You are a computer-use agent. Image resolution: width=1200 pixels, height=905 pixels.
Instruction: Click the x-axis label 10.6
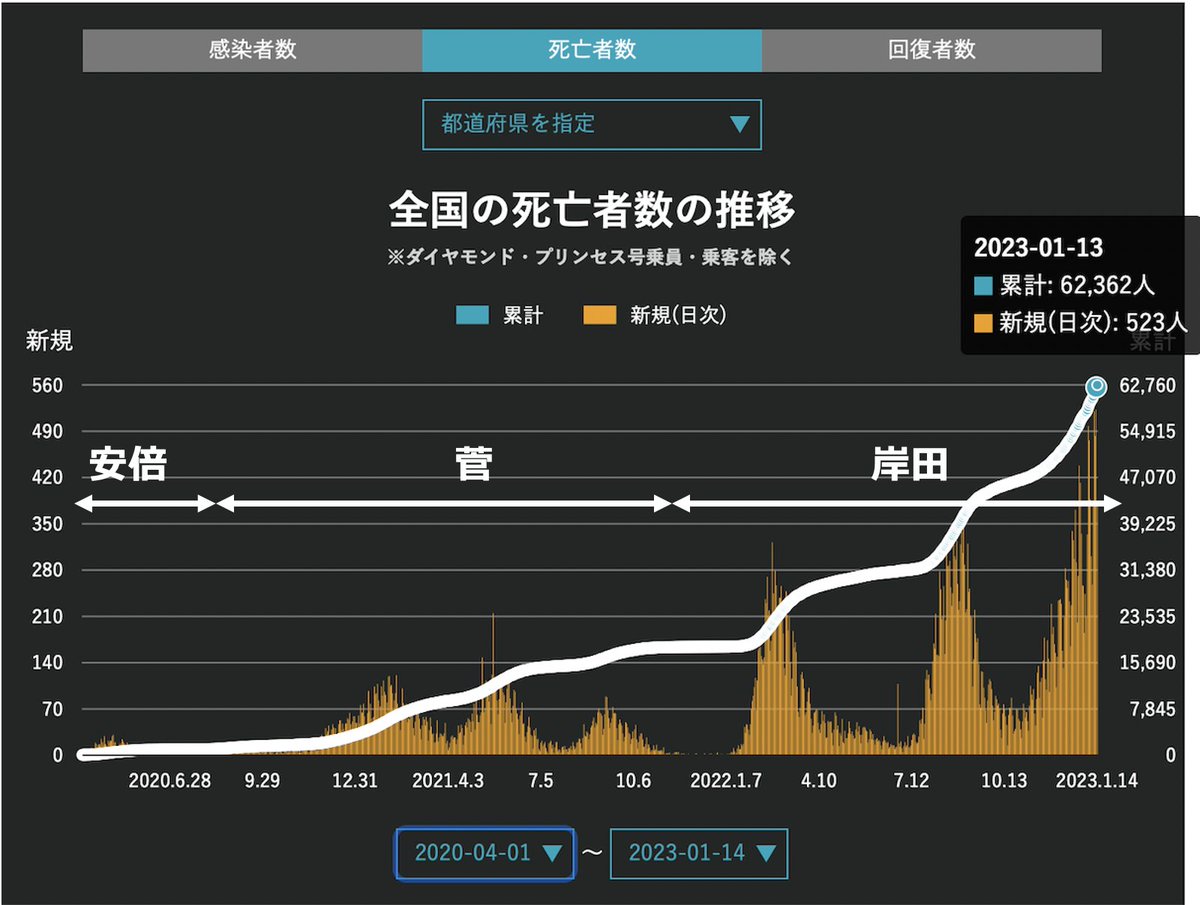pyautogui.click(x=634, y=781)
